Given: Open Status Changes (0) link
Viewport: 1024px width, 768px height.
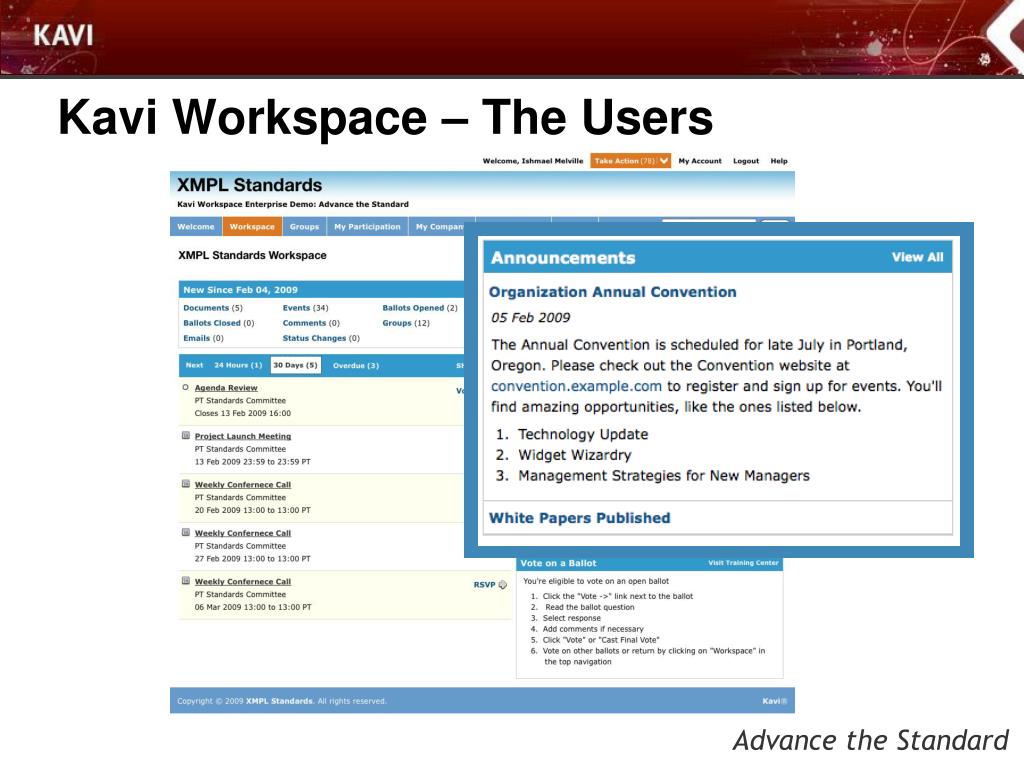Looking at the screenshot, I should (321, 338).
